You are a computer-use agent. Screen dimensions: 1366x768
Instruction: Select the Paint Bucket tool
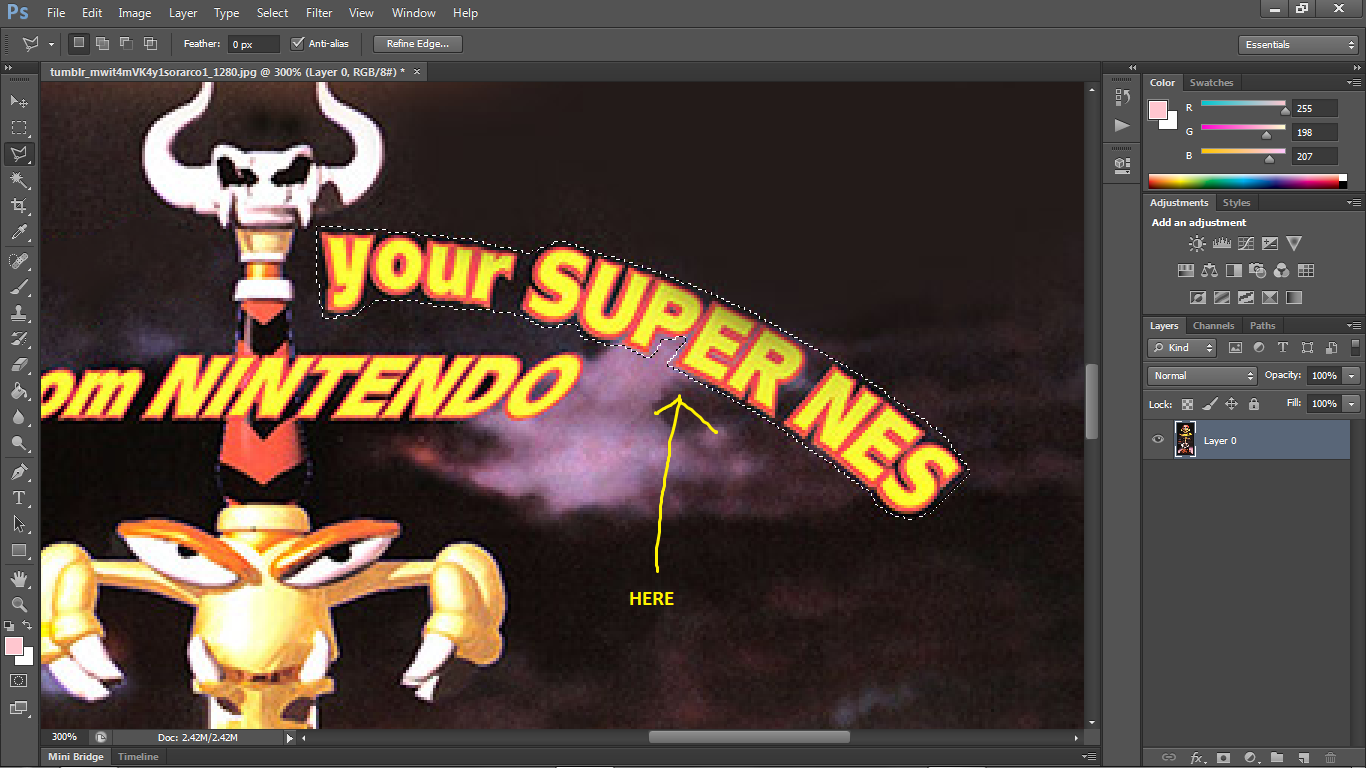(x=19, y=391)
